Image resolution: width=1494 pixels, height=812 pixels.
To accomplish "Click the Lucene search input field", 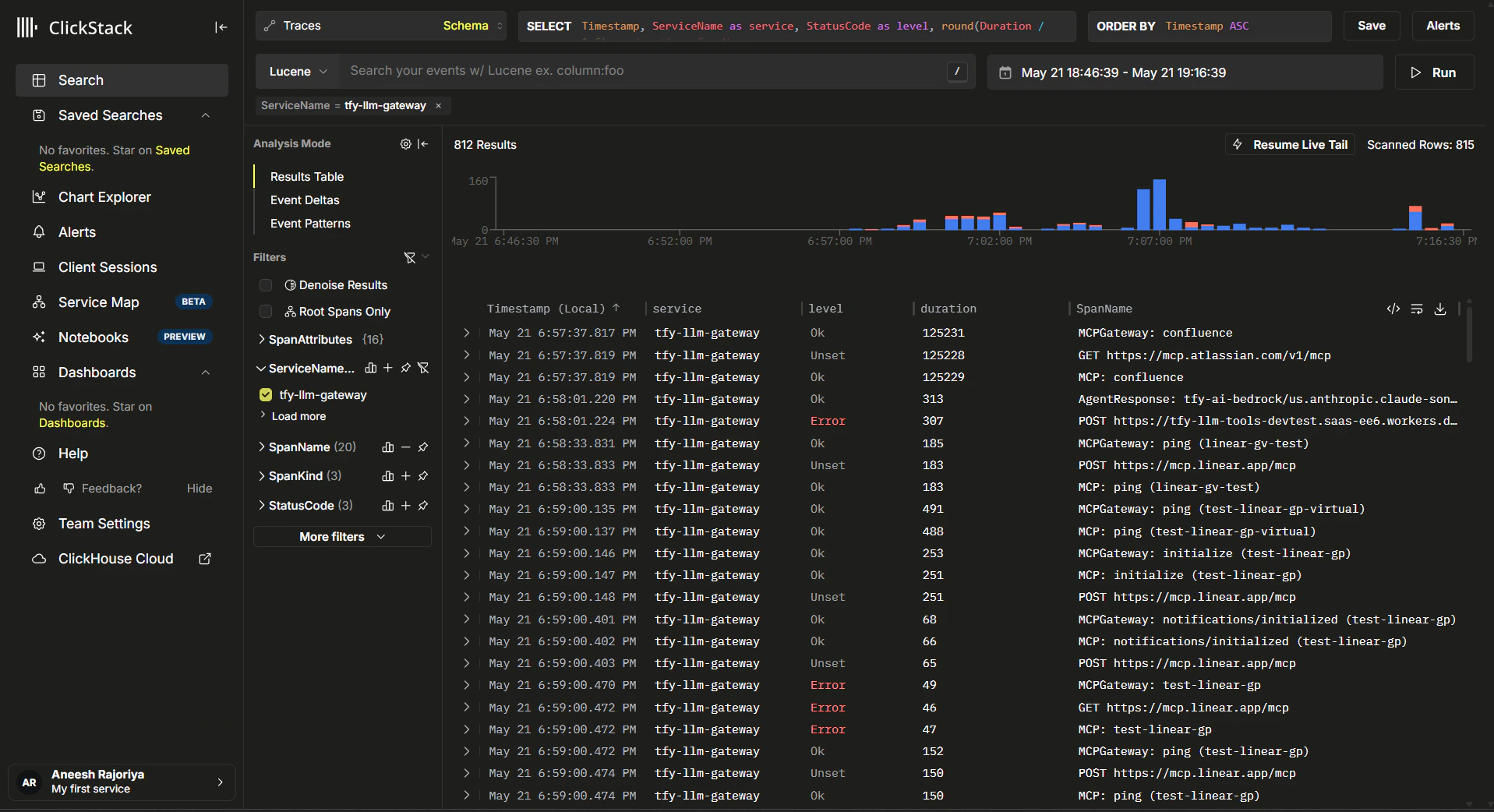I will click(x=644, y=71).
